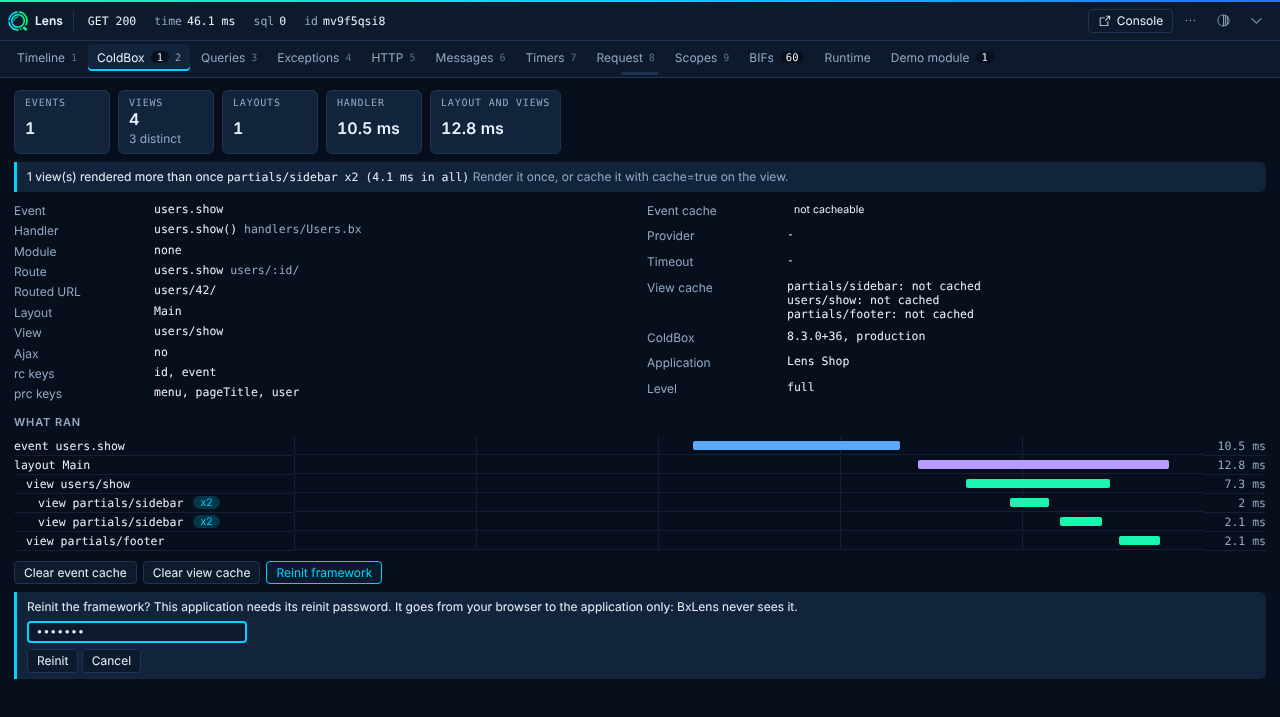Viewport: 1280px width, 717px height.
Task: Open the Console in a new window
Action: pyautogui.click(x=1130, y=21)
